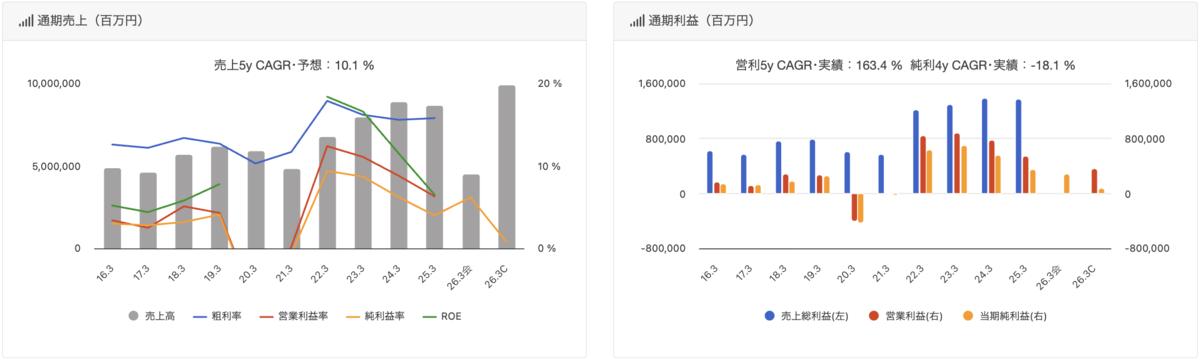1200x362 pixels.
Task: Click the 20.3 negative red operating profit bar
Action: 855,207
